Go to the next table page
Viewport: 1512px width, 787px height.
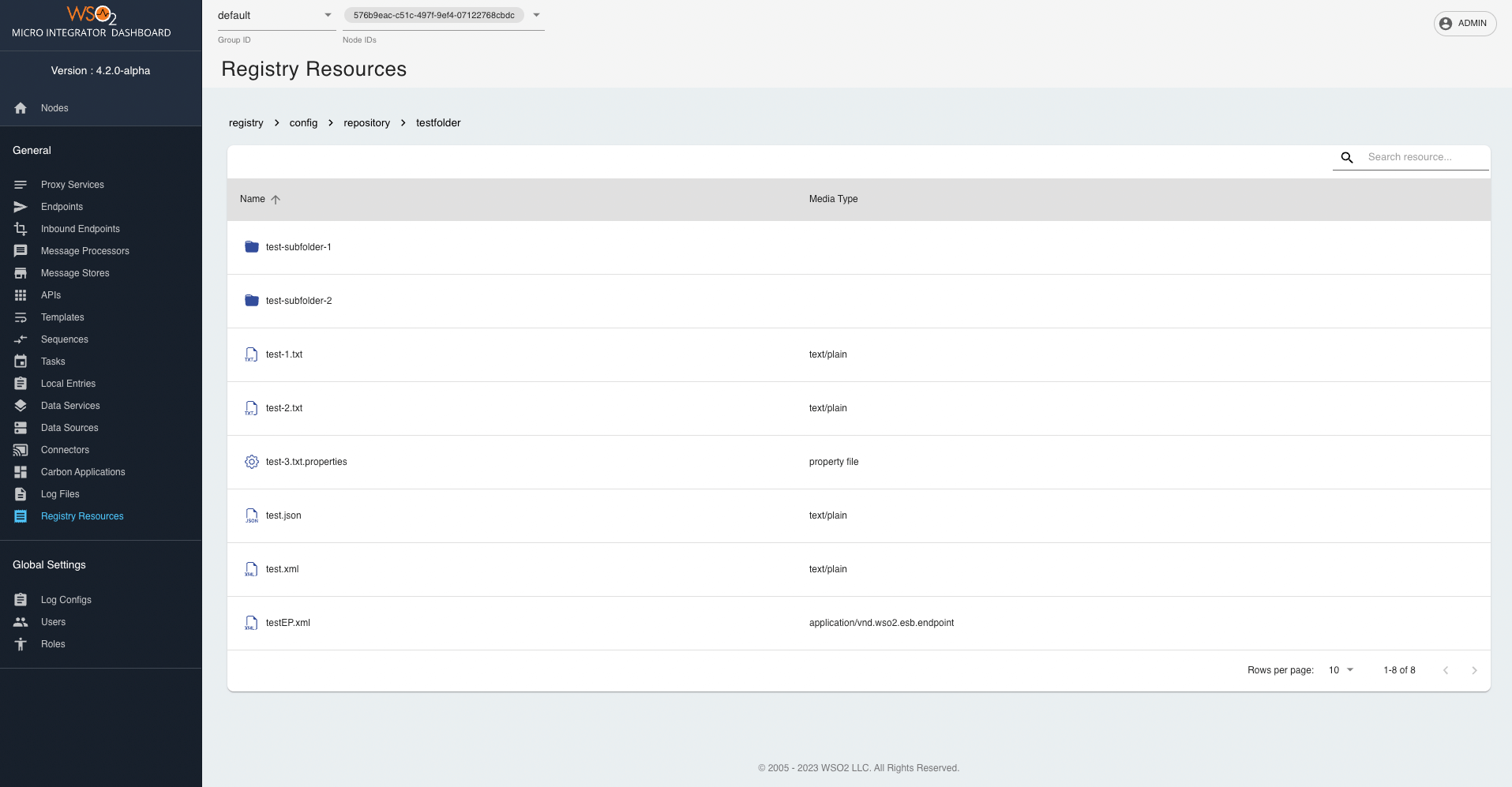pyautogui.click(x=1474, y=670)
